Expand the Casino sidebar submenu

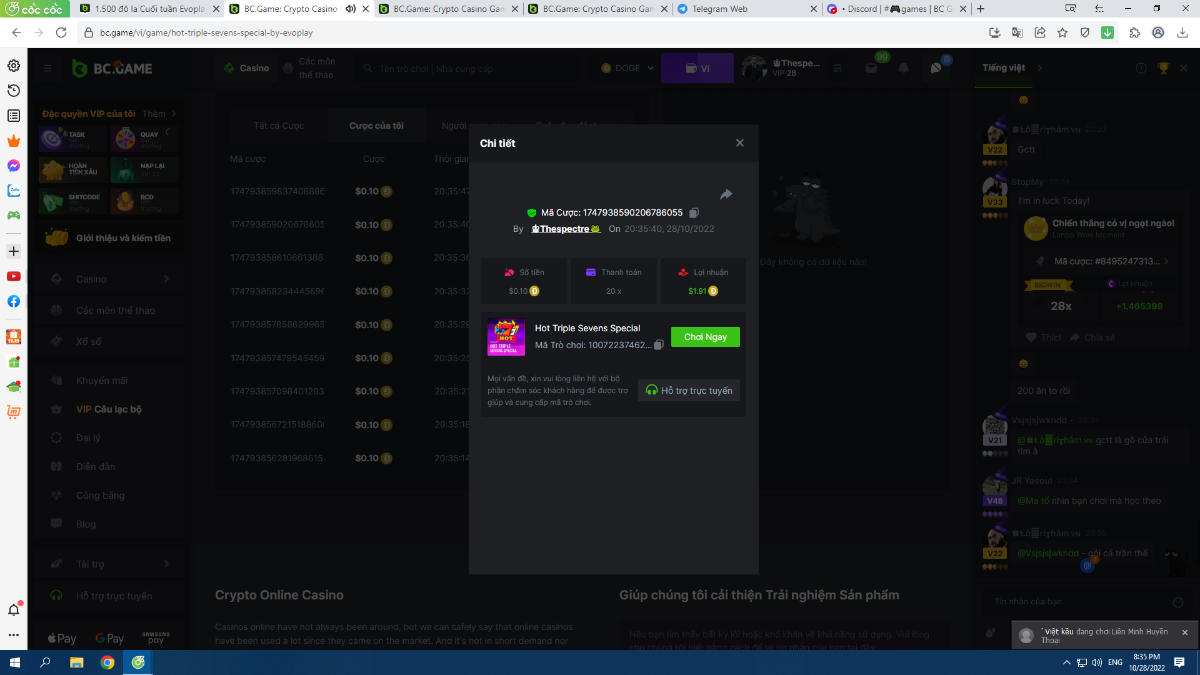(x=166, y=279)
